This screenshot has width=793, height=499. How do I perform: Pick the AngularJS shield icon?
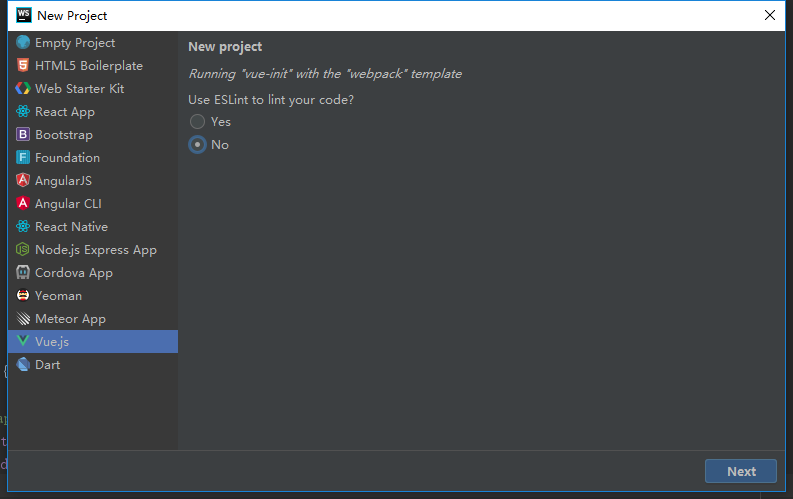[23, 180]
